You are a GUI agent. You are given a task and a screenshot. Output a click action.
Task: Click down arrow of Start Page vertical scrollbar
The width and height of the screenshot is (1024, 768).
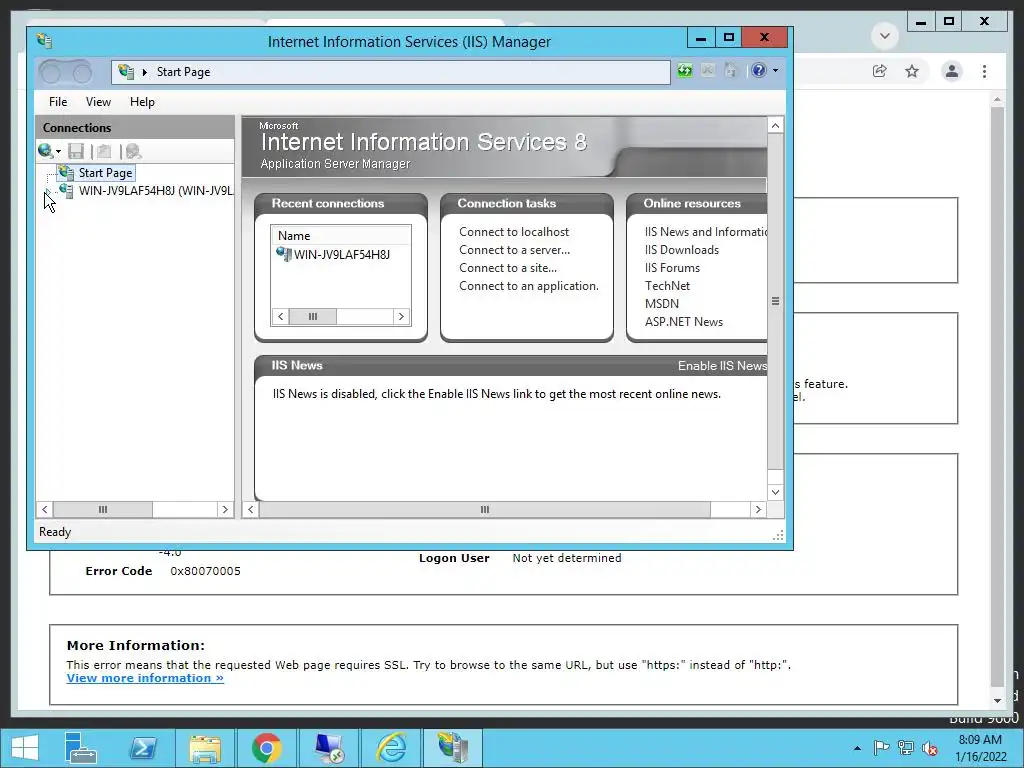tap(775, 492)
